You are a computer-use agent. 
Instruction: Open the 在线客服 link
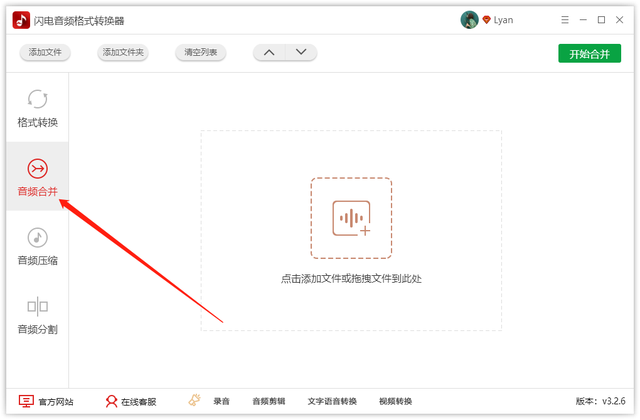[x=138, y=402]
